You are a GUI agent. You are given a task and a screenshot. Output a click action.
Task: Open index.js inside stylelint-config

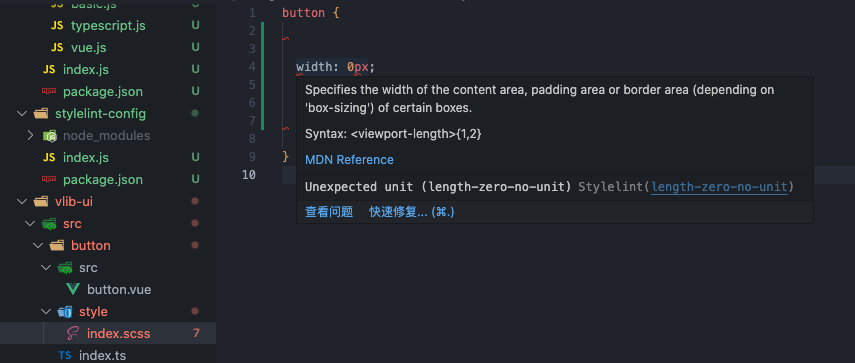[x=86, y=158]
